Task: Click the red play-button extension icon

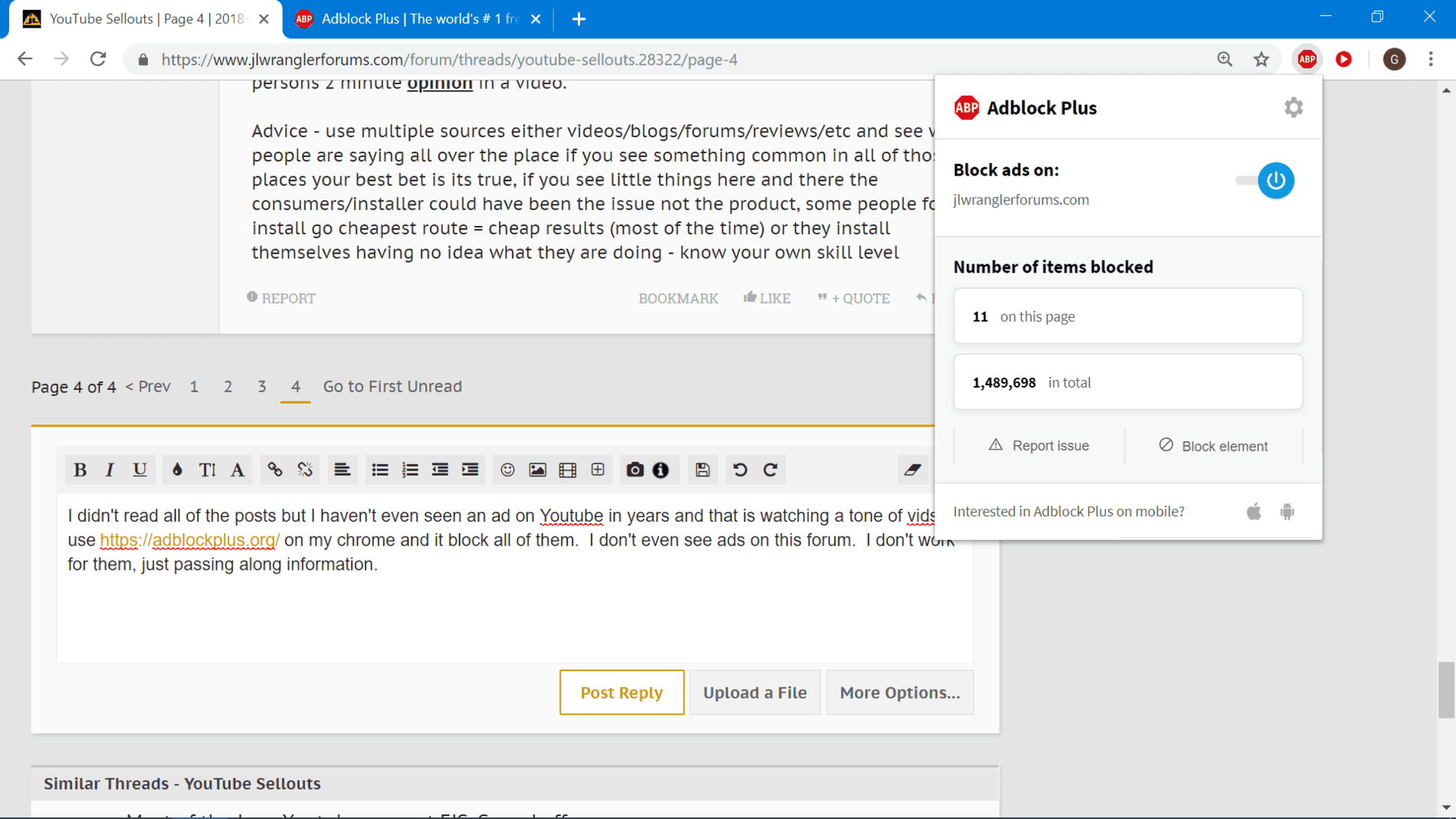Action: (x=1344, y=59)
